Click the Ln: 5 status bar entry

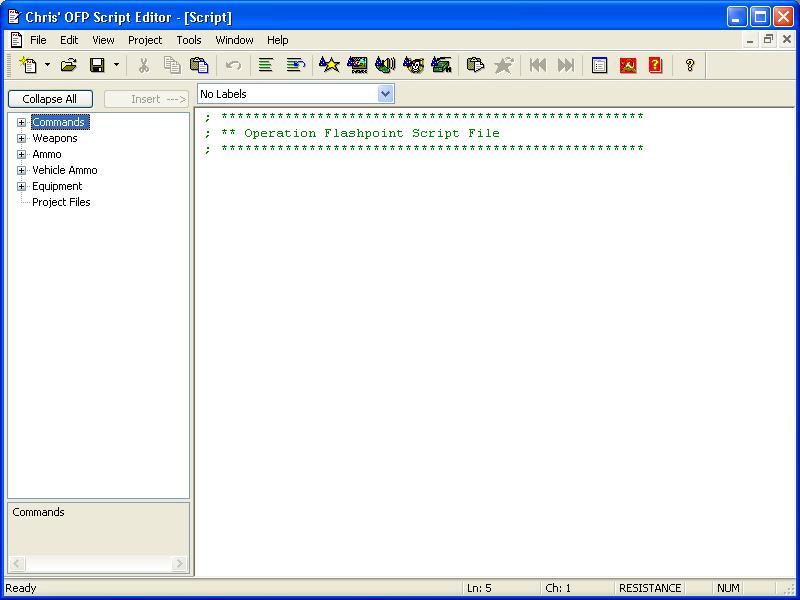[479, 588]
